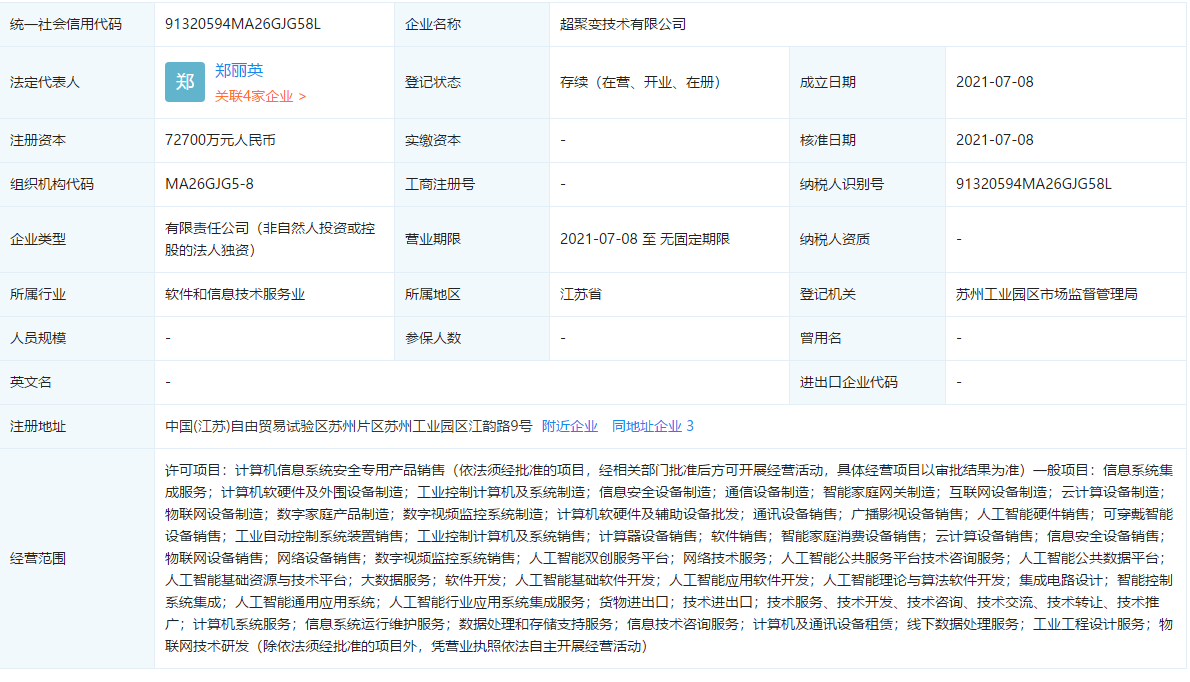Click the region value 江苏省
The width and height of the screenshot is (1190, 682).
[580, 294]
